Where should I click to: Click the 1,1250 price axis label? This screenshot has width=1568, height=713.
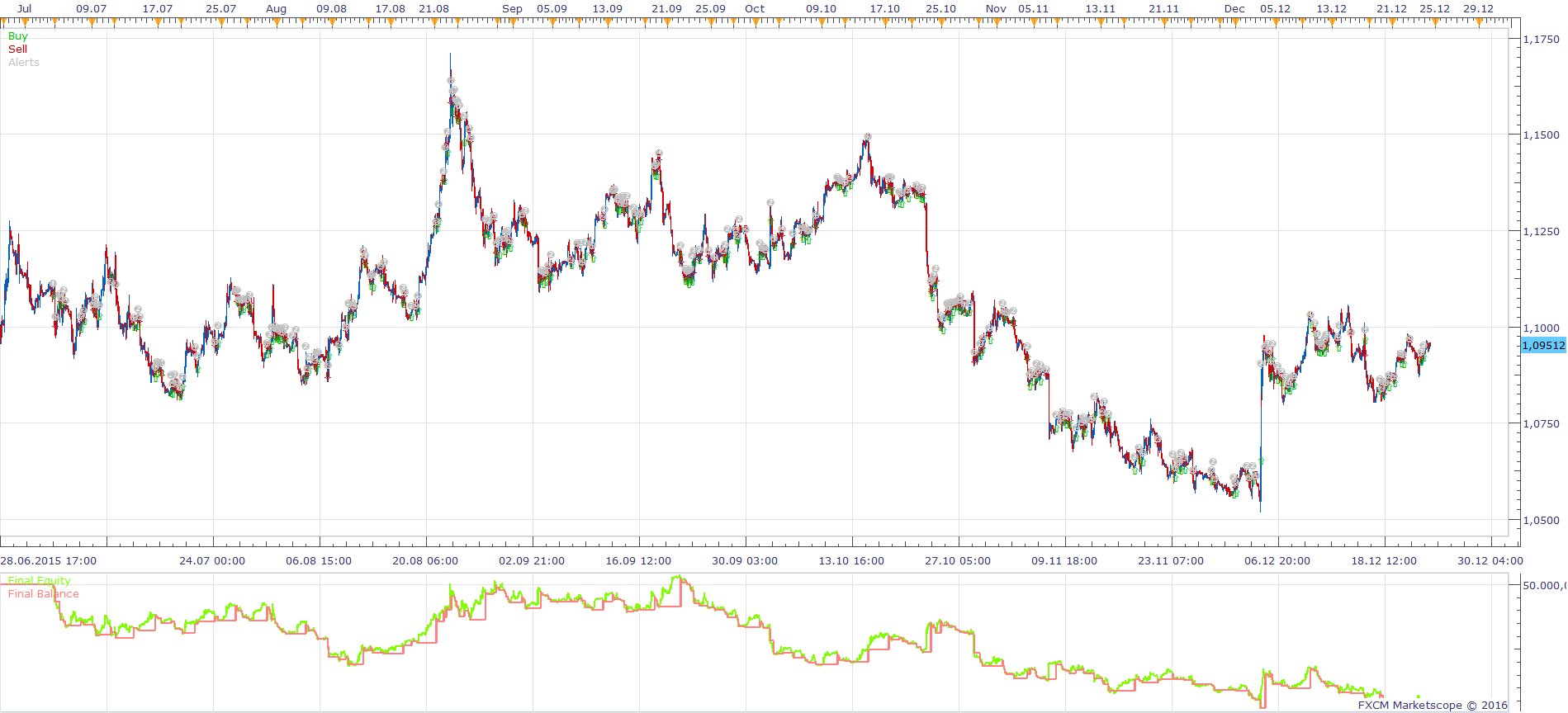click(x=1542, y=232)
